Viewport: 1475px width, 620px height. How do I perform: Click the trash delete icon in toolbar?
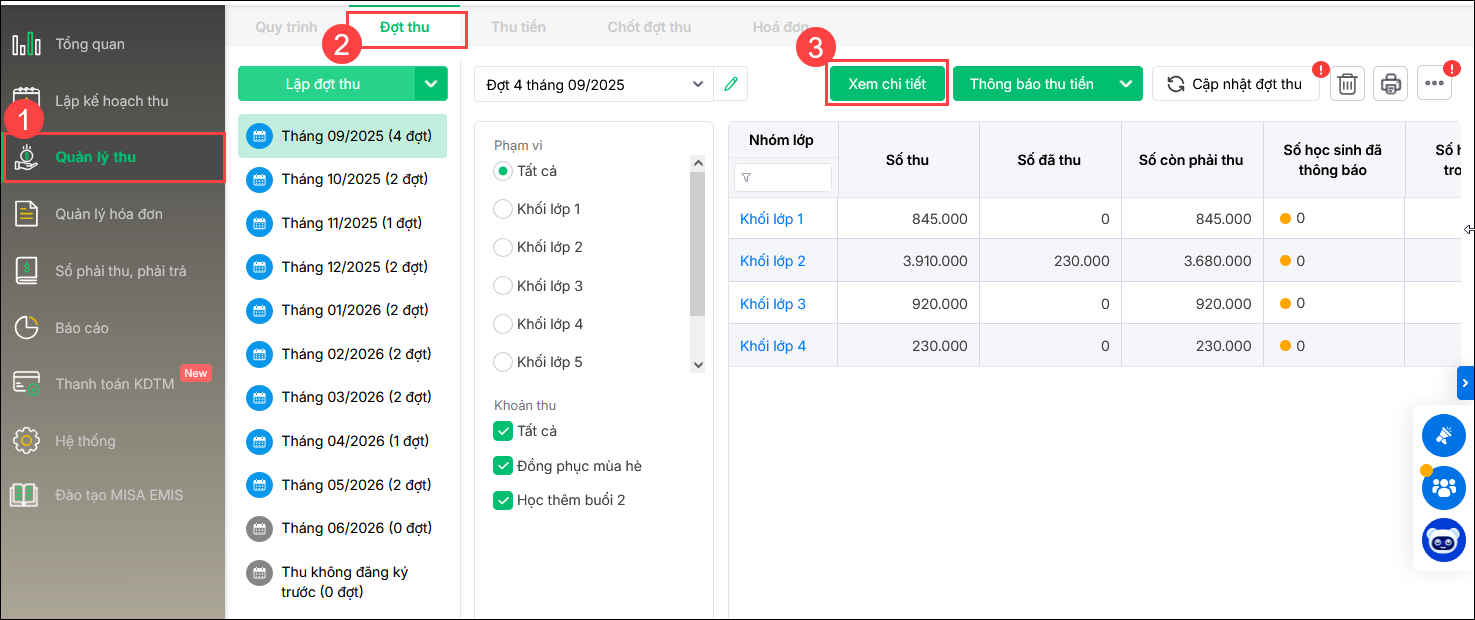(1347, 84)
